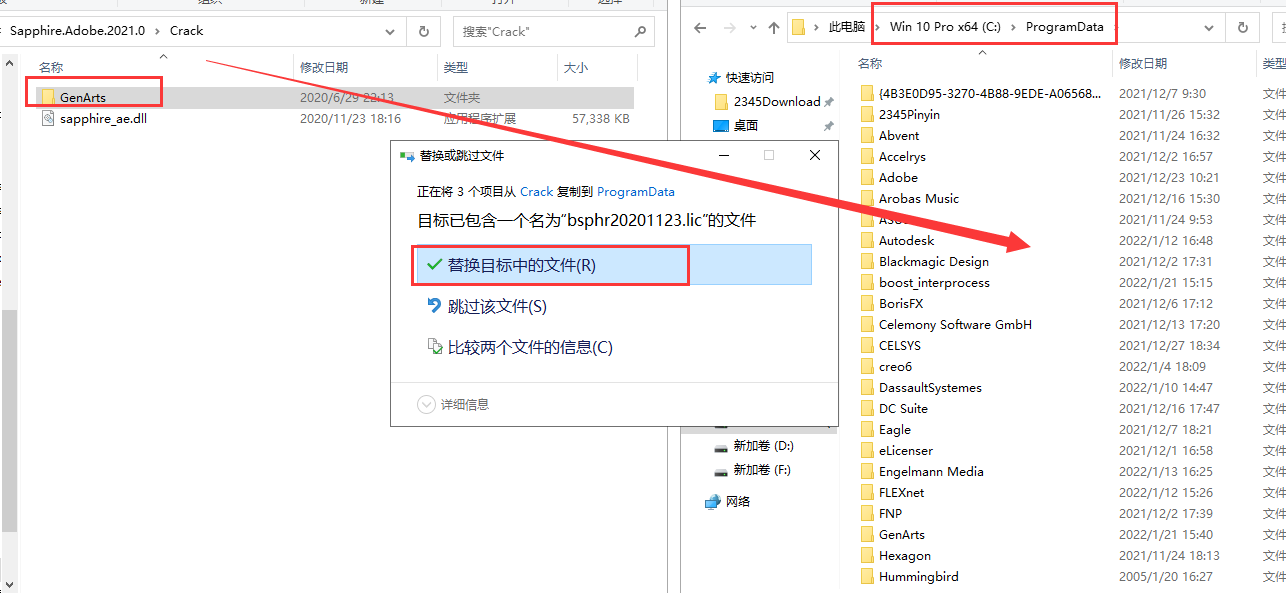The image size is (1286, 593).
Task: Go back in the ProgramData window
Action: [701, 28]
